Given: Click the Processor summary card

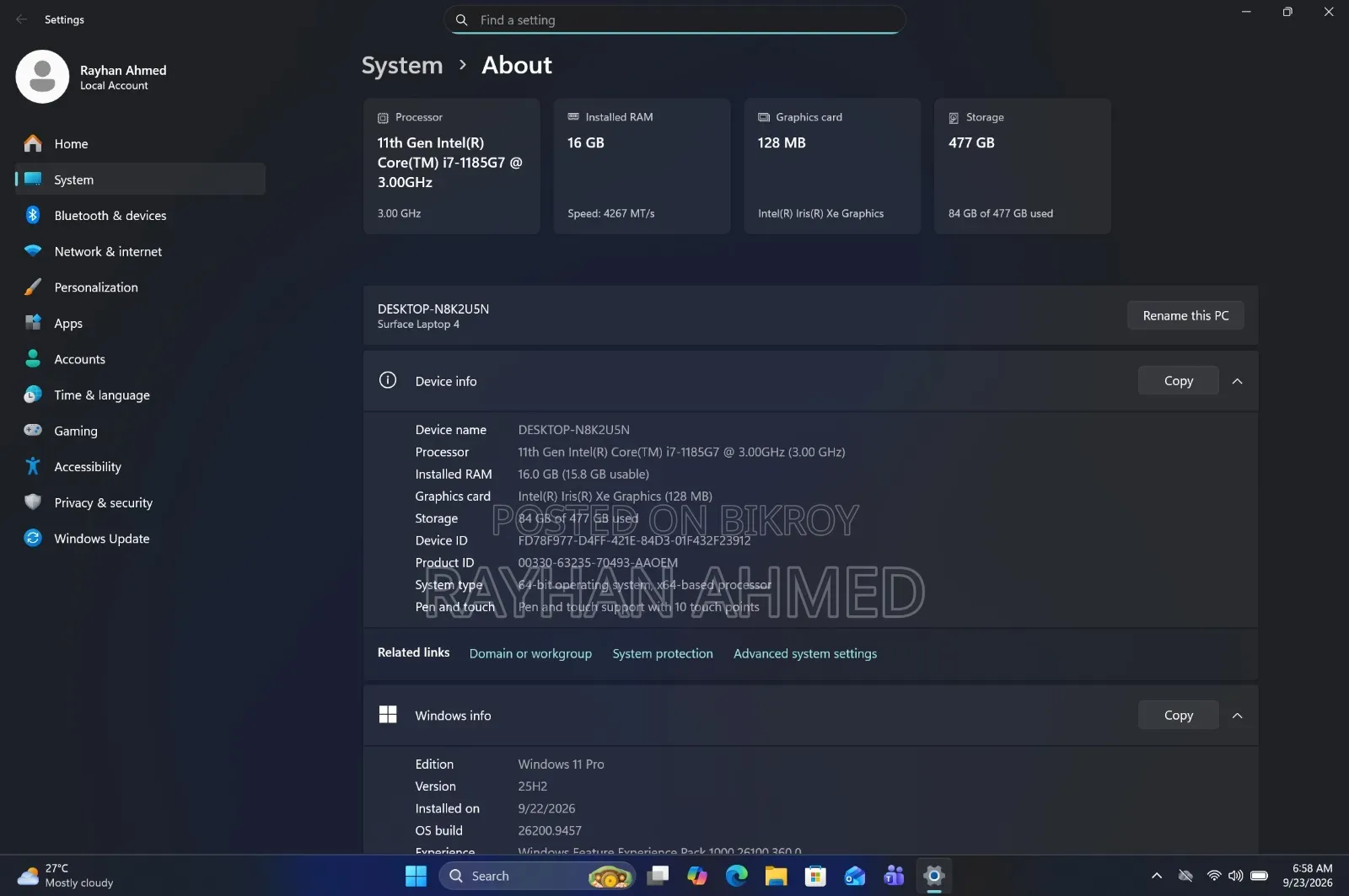Looking at the screenshot, I should 452,166.
